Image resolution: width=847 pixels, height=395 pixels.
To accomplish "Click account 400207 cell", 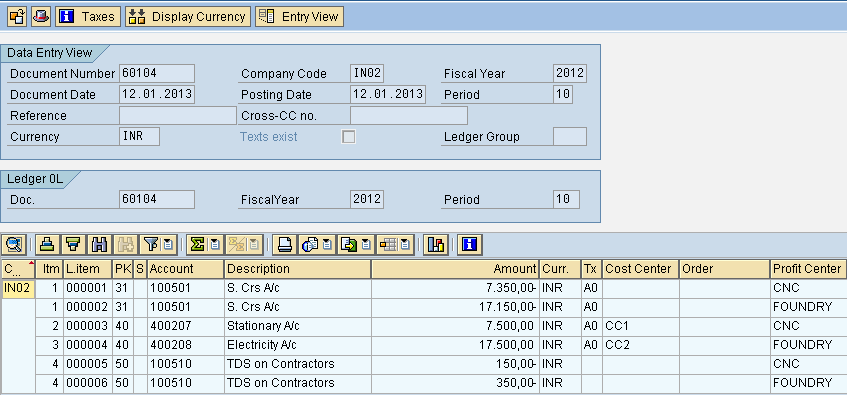I will click(x=186, y=326).
